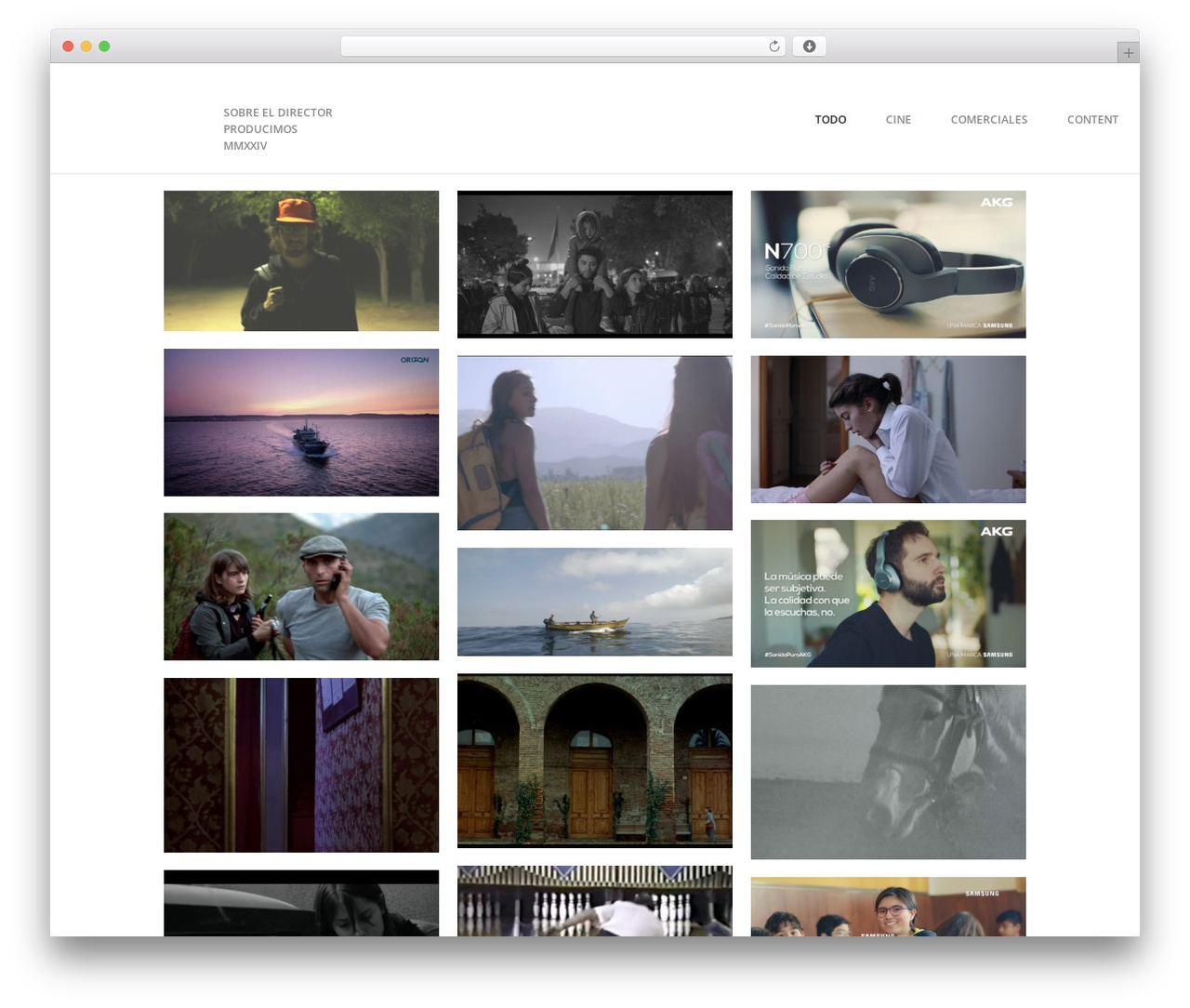This screenshot has width=1190, height=1008.
Task: Open a new tab with plus icon
Action: (1128, 53)
